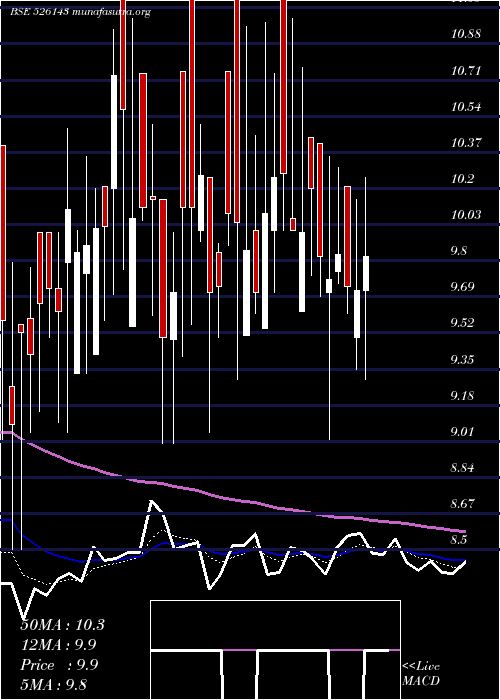Image resolution: width=500 pixels, height=700 pixels.
Task: Click the 10.54 price axis label
Action: [x=466, y=106]
